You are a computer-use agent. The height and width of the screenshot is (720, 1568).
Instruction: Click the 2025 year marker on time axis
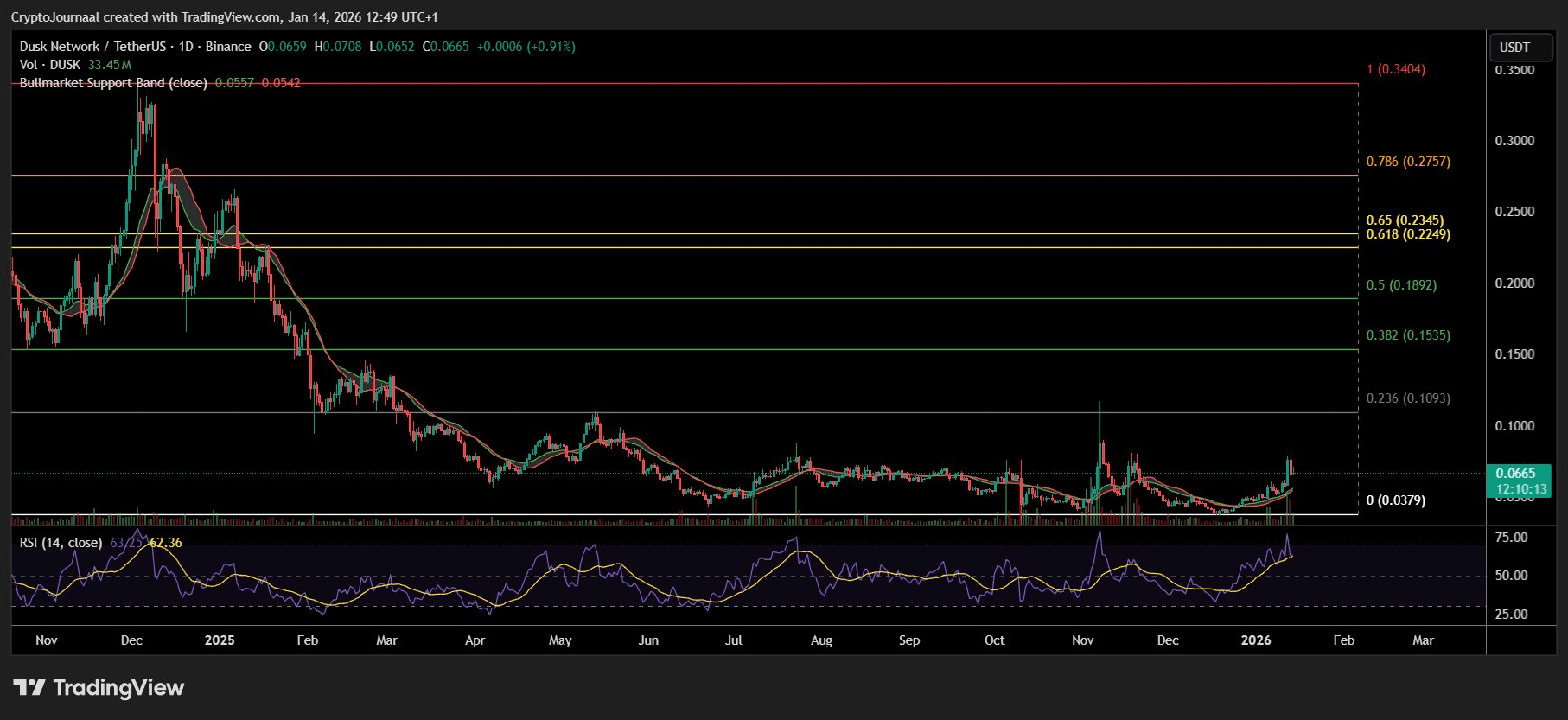coord(220,640)
